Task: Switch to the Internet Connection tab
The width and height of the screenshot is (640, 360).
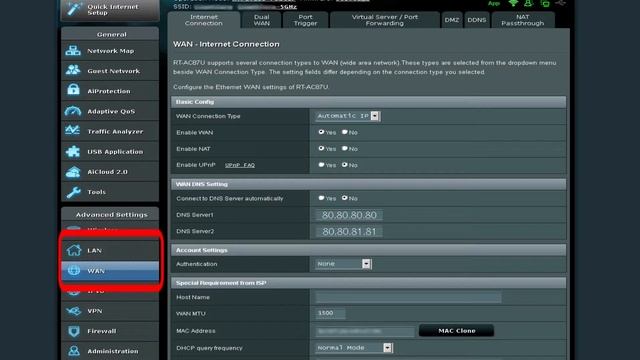Action: (x=204, y=20)
